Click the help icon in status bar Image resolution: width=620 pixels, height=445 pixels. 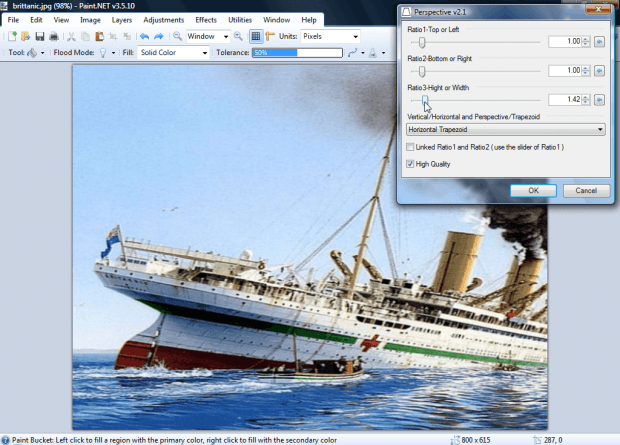6,440
